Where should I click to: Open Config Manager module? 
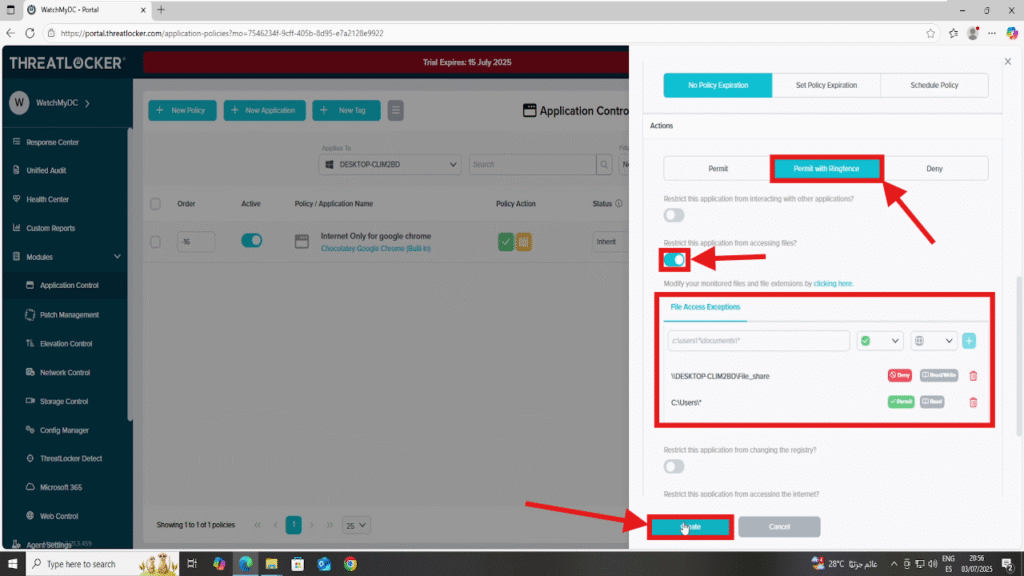point(64,430)
